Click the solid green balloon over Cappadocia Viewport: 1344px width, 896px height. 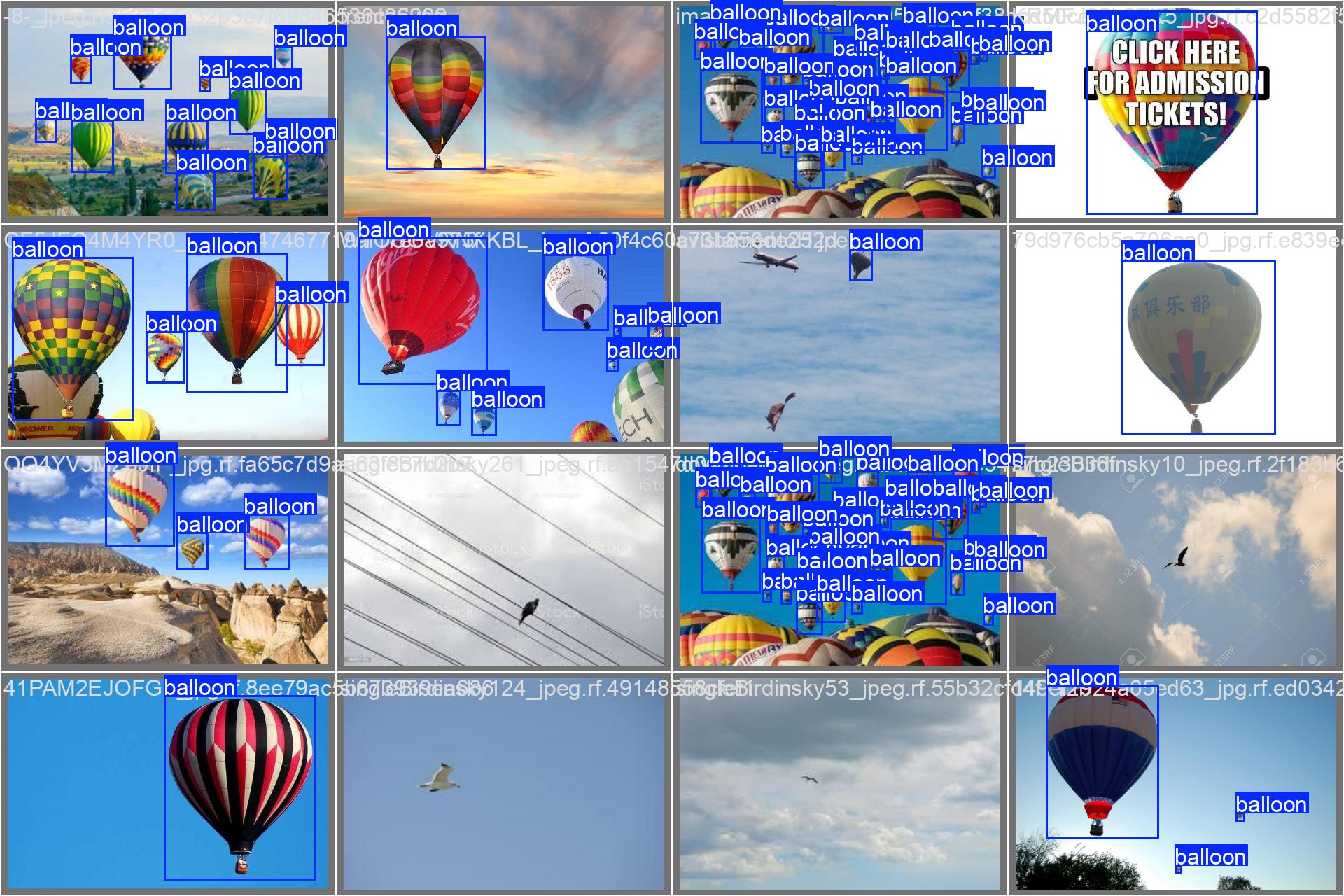[x=92, y=143]
